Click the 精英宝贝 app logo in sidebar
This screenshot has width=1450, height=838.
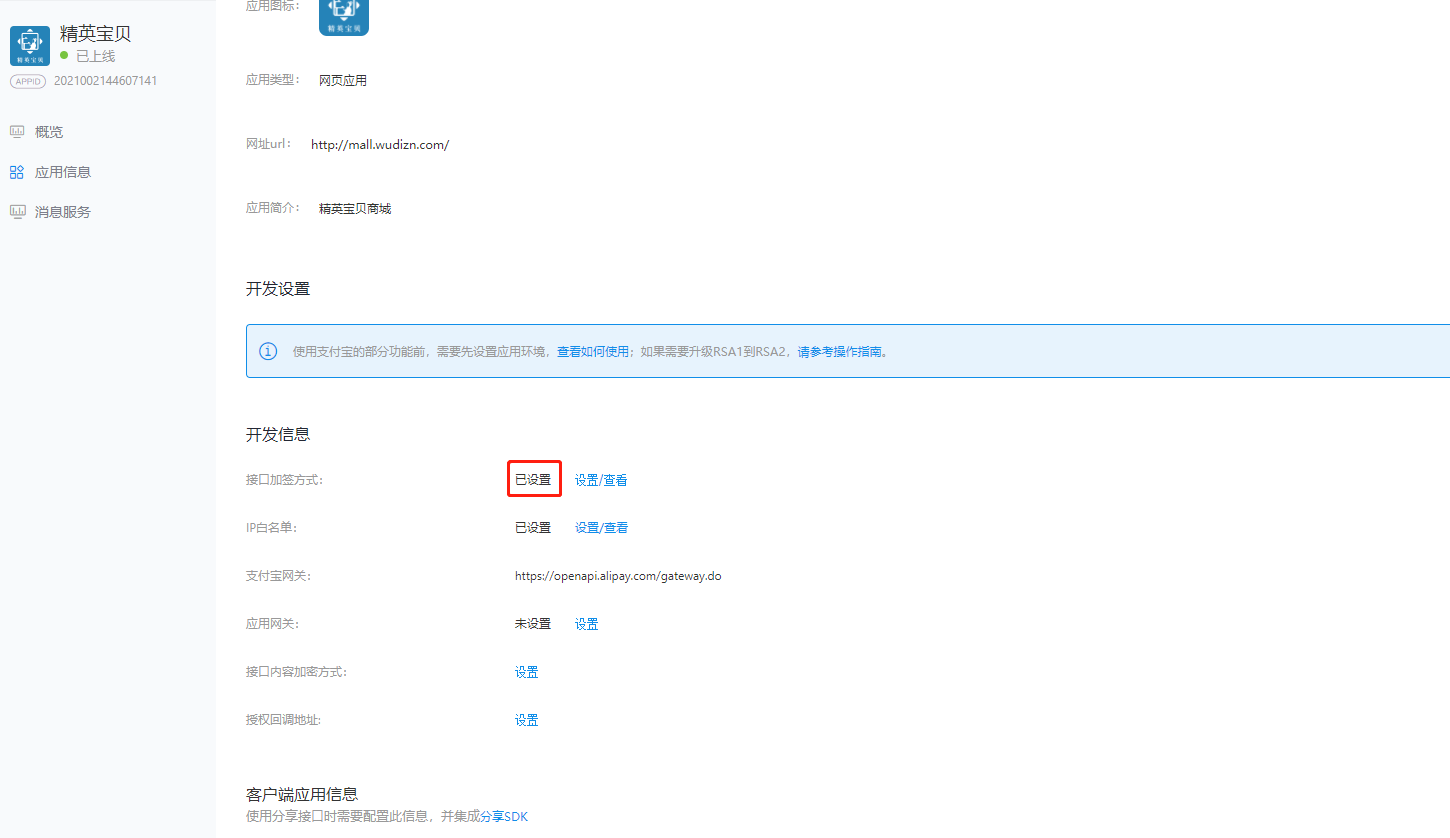pos(29,46)
